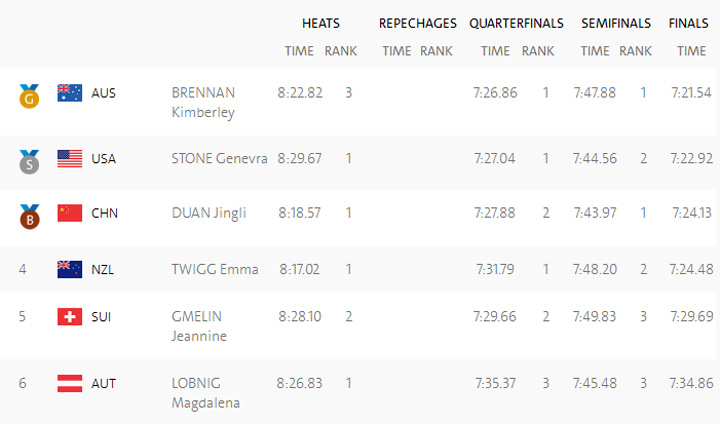
Task: Click the China flag icon
Action: coord(69,212)
